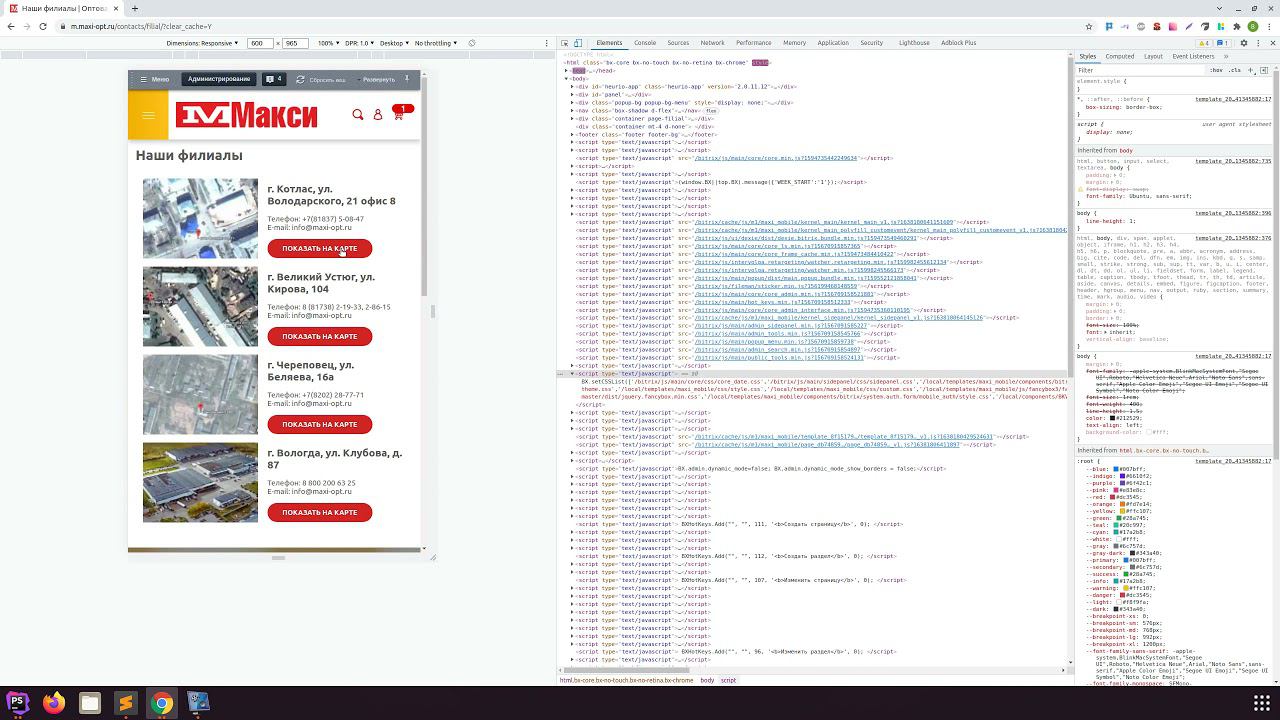
Task: Focus the Styles Filter input
Action: (x=1140, y=71)
